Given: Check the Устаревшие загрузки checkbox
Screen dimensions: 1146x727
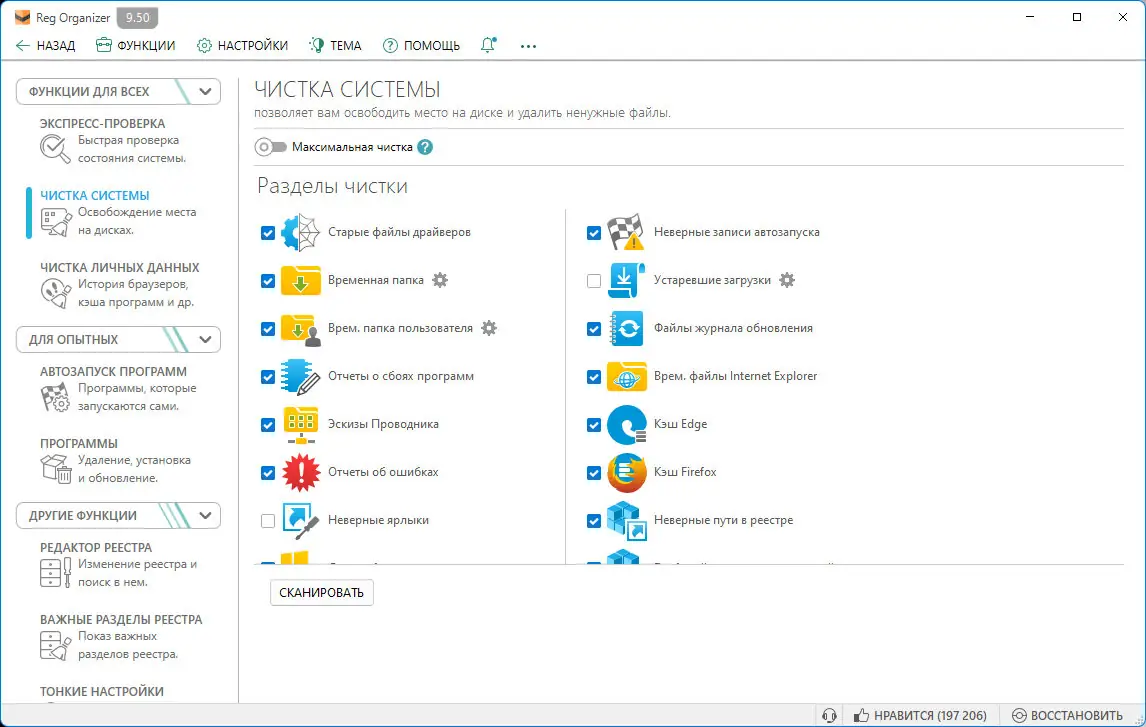Looking at the screenshot, I should [x=593, y=281].
